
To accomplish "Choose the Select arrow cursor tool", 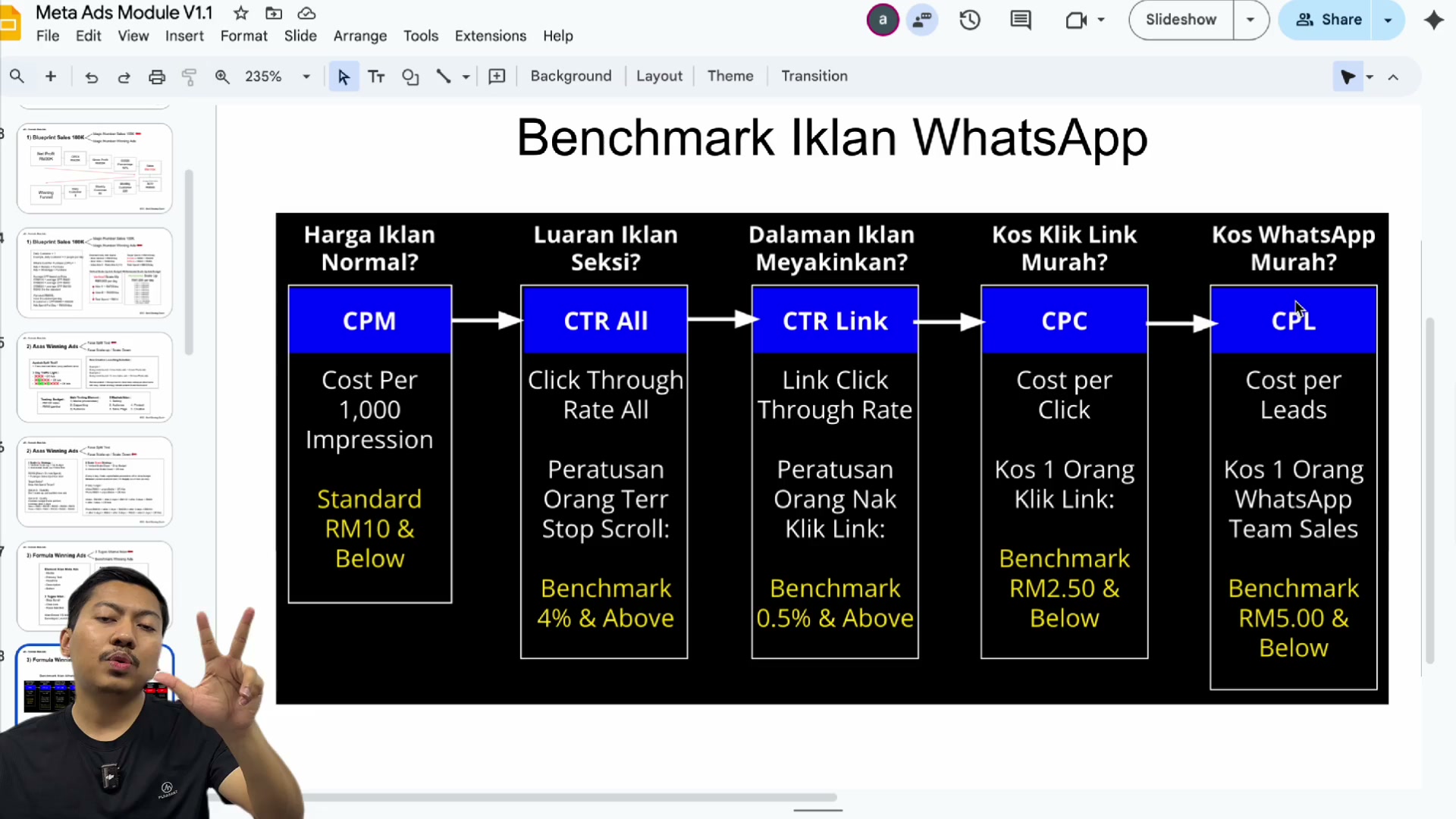I will [344, 77].
